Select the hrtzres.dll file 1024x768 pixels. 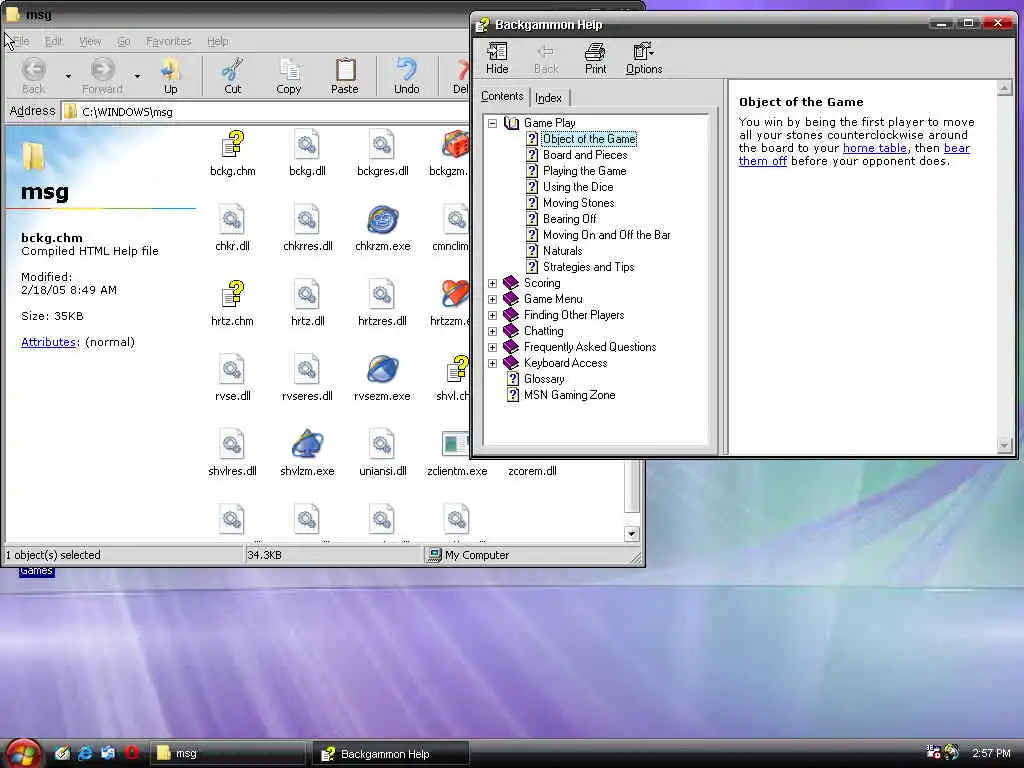point(383,304)
